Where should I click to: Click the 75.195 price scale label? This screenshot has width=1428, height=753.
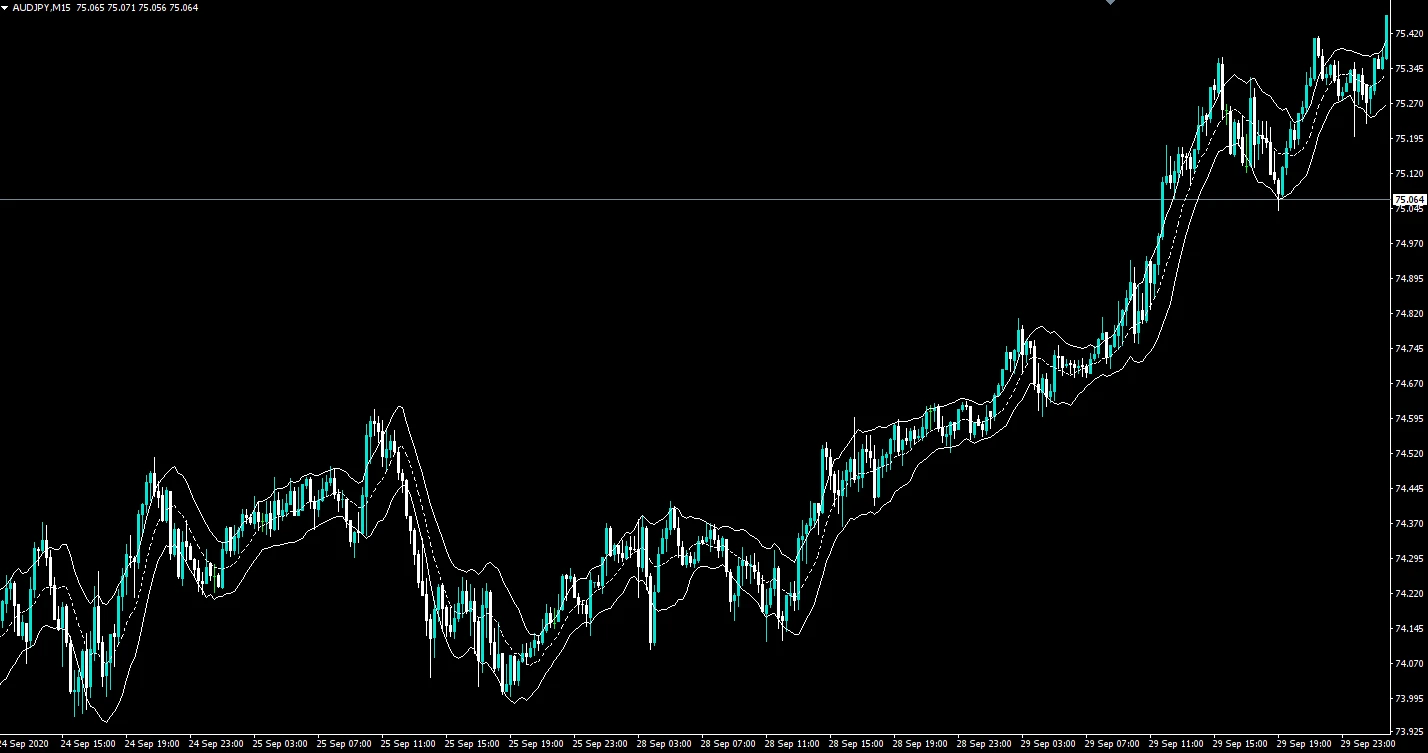[x=1410, y=139]
